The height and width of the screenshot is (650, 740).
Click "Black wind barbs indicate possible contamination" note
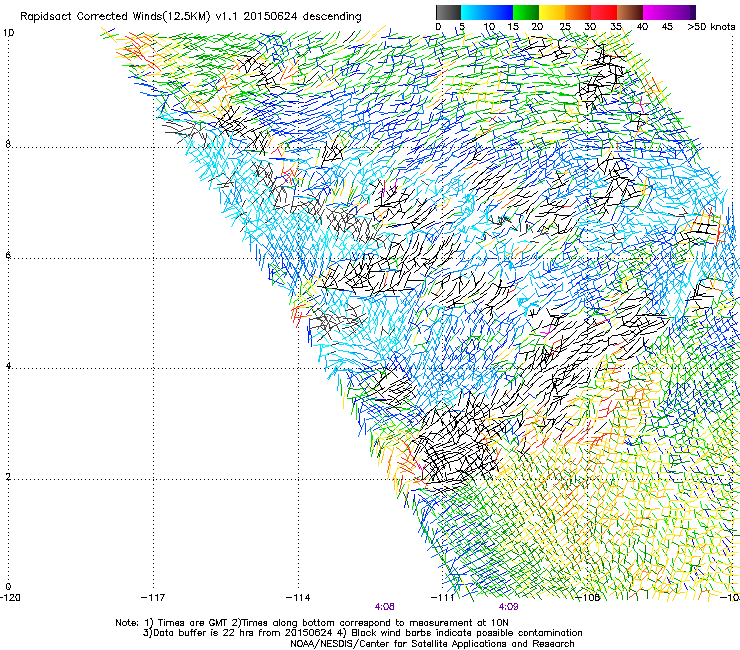coord(461,633)
